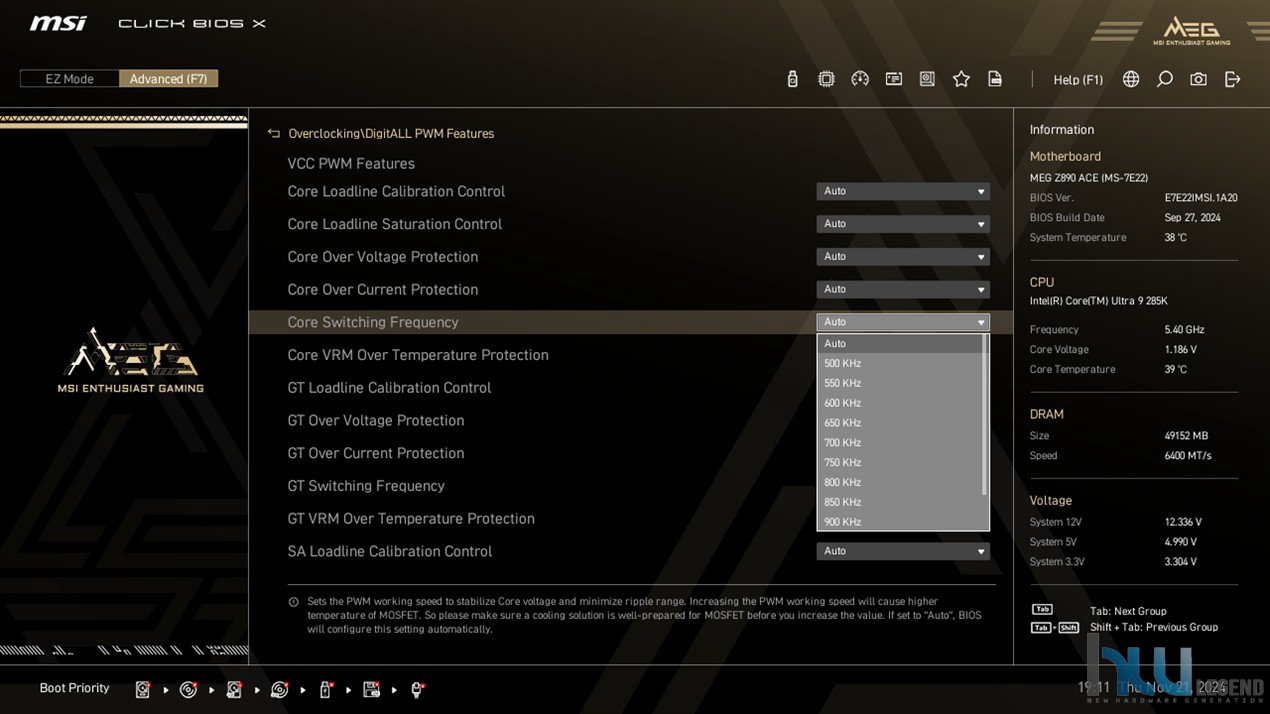Image resolution: width=1270 pixels, height=714 pixels.
Task: Choose 800 KHz switching frequency
Action: pyautogui.click(x=900, y=482)
